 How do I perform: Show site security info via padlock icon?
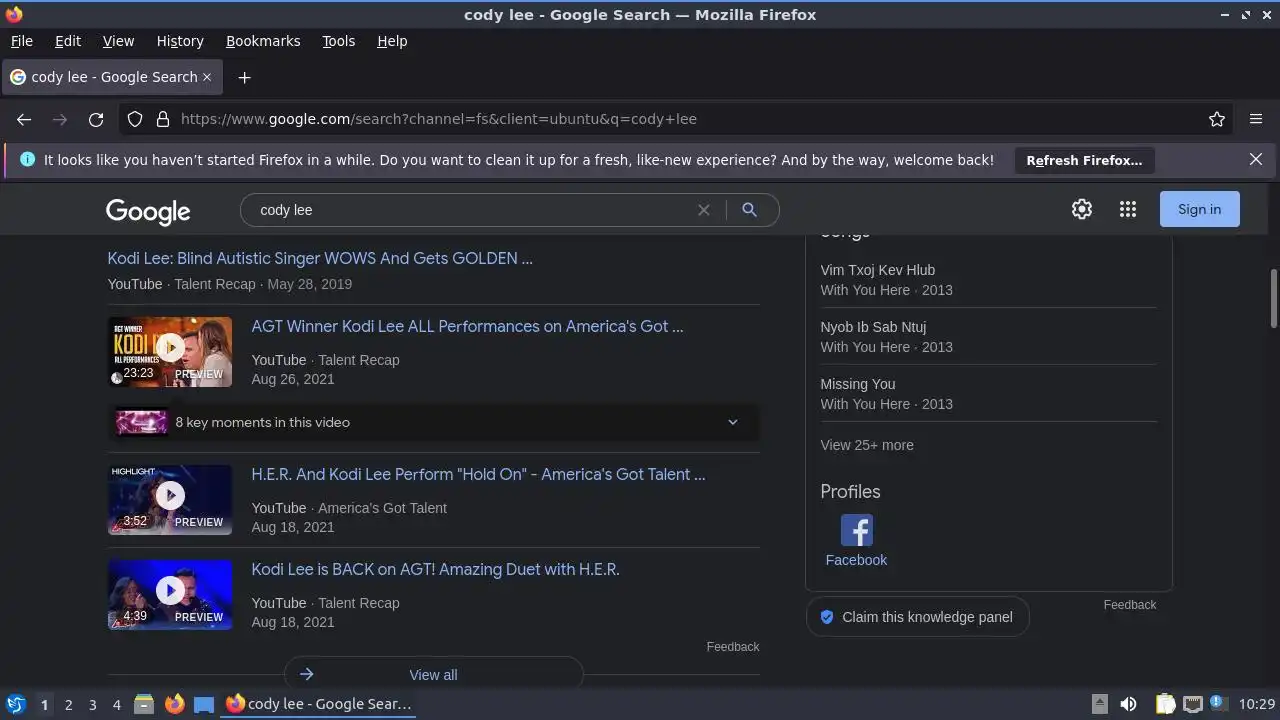pyautogui.click(x=163, y=119)
